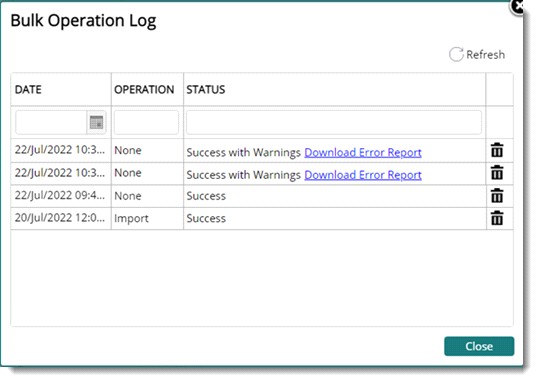This screenshot has height=382, width=538.
Task: Delete the 22/Jul/2022 09:4... log entry
Action: coord(497,196)
